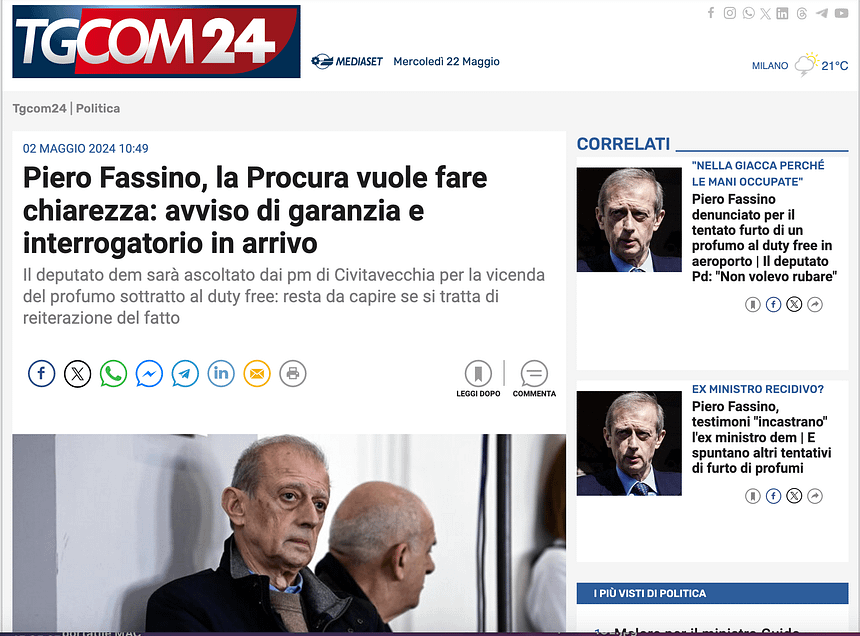Bookmark first related article for later
860x636 pixels.
[x=752, y=304]
